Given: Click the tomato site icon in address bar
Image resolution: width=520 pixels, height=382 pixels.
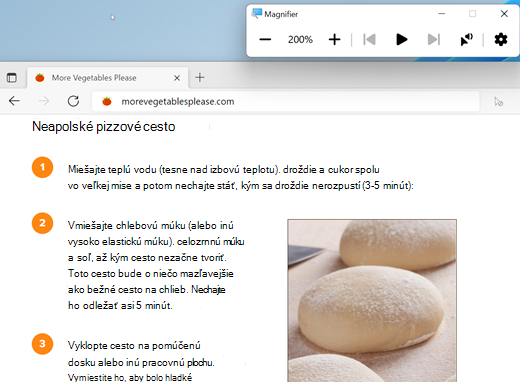Looking at the screenshot, I should [107, 101].
